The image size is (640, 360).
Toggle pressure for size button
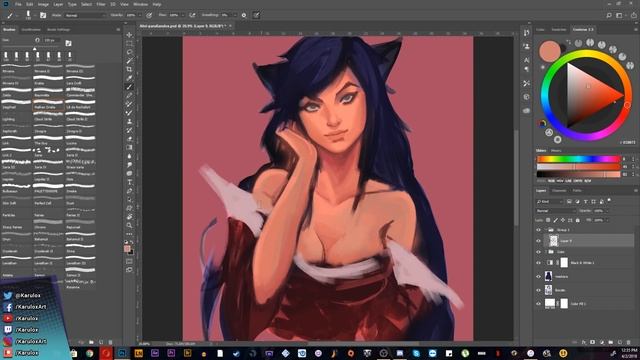256,15
